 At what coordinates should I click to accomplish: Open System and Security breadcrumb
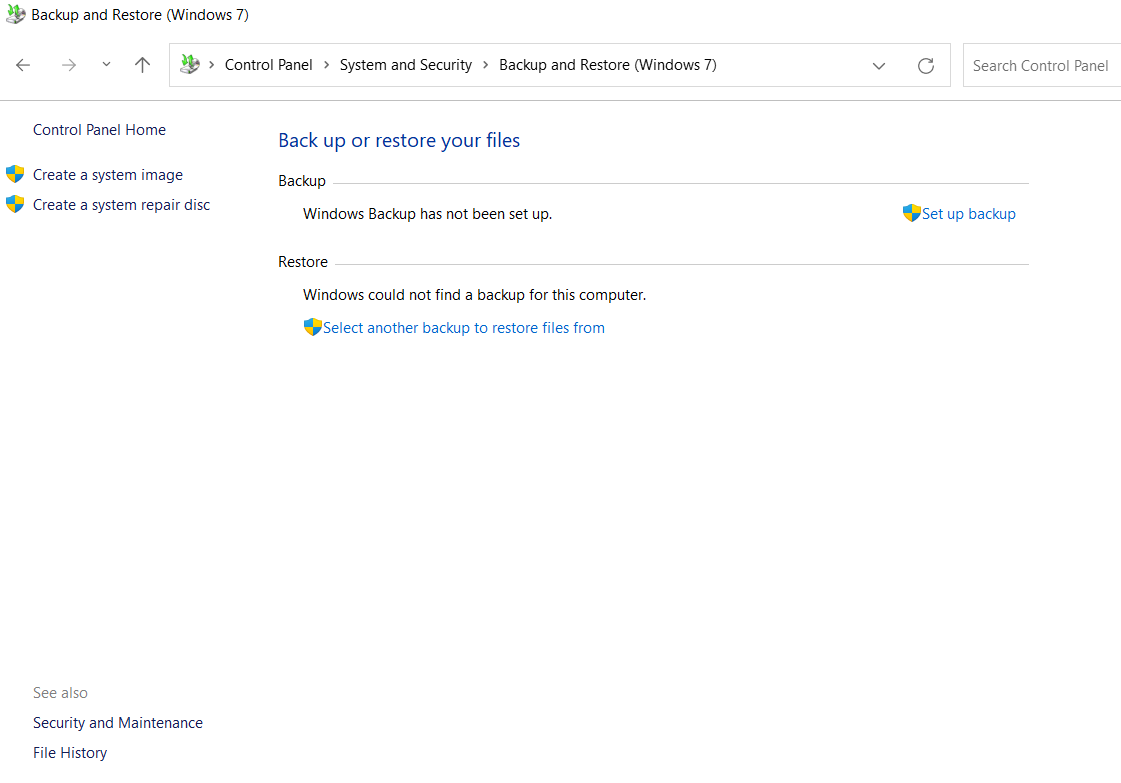point(405,65)
